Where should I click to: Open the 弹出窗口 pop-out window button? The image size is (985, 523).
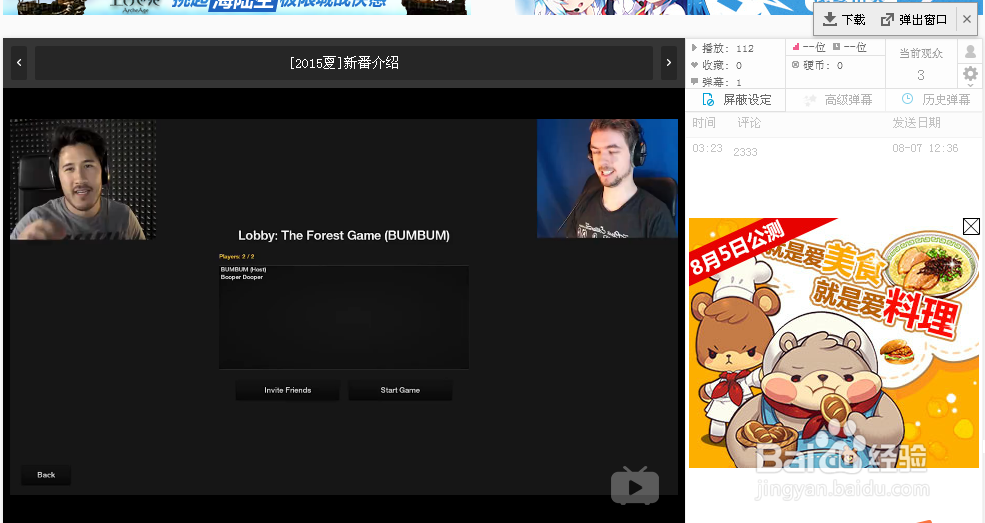pyautogui.click(x=913, y=19)
